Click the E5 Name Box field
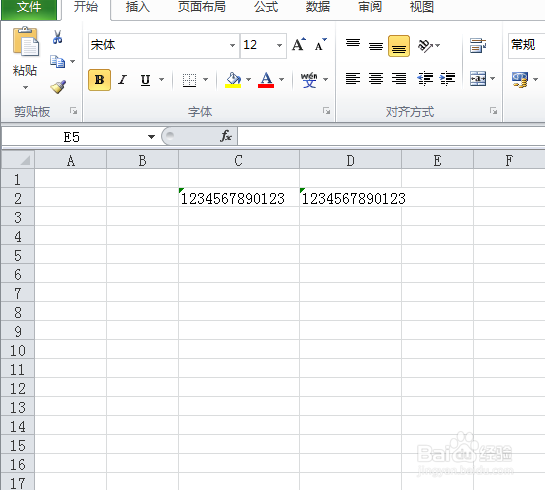This screenshot has height=490, width=545. coord(73,137)
